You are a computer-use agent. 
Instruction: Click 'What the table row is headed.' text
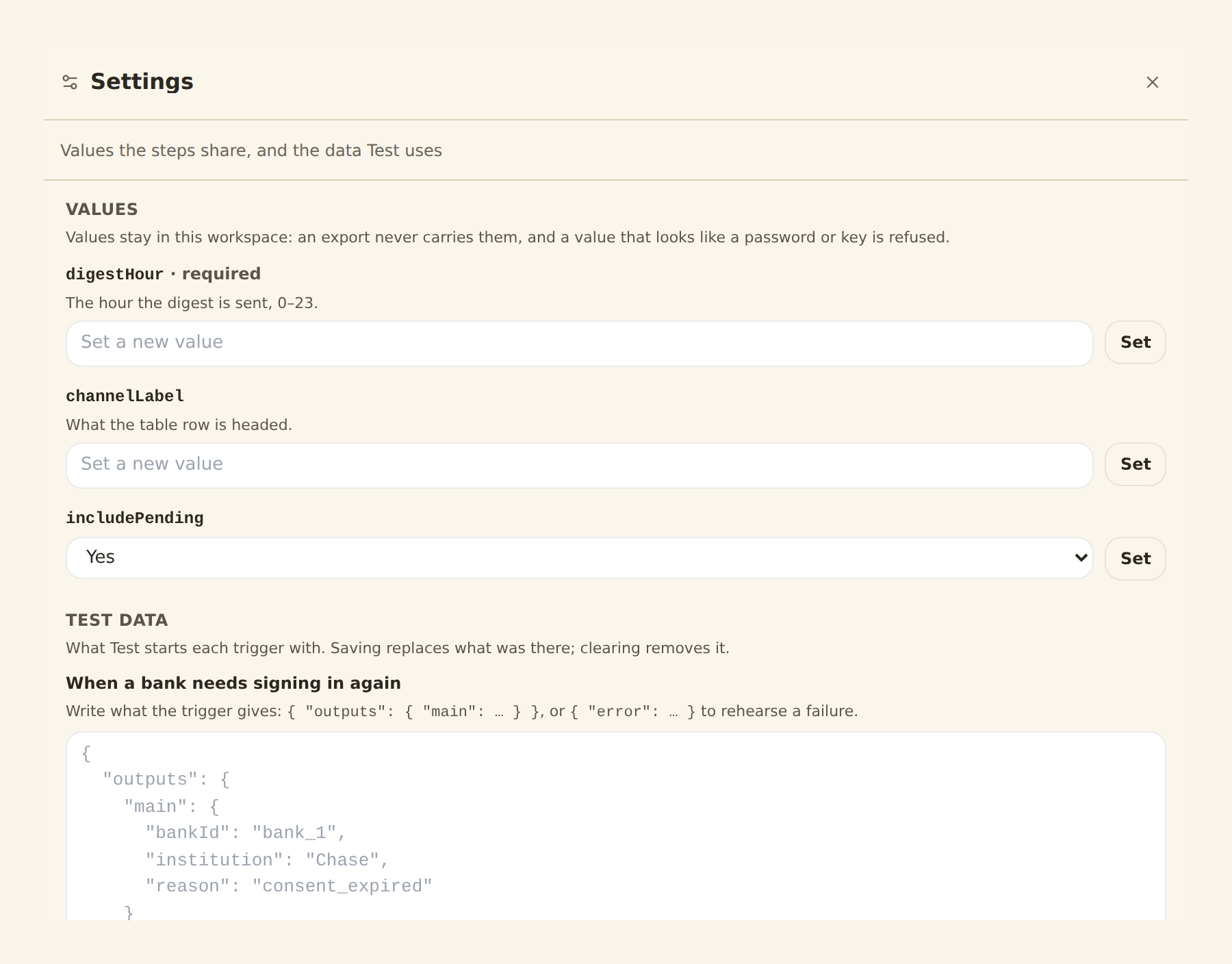pyautogui.click(x=179, y=424)
